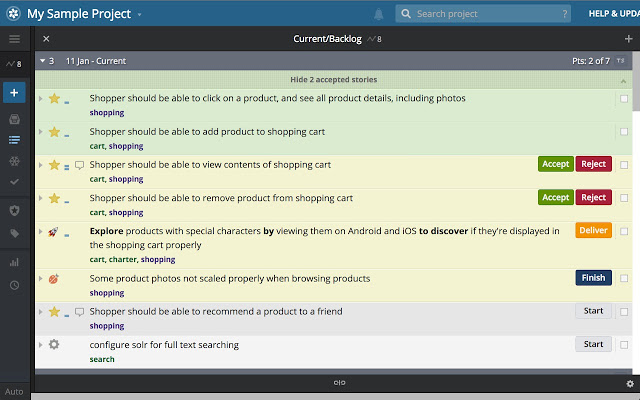640x400 pixels.
Task: Click the panel vertical scrollbar
Action: point(636,82)
